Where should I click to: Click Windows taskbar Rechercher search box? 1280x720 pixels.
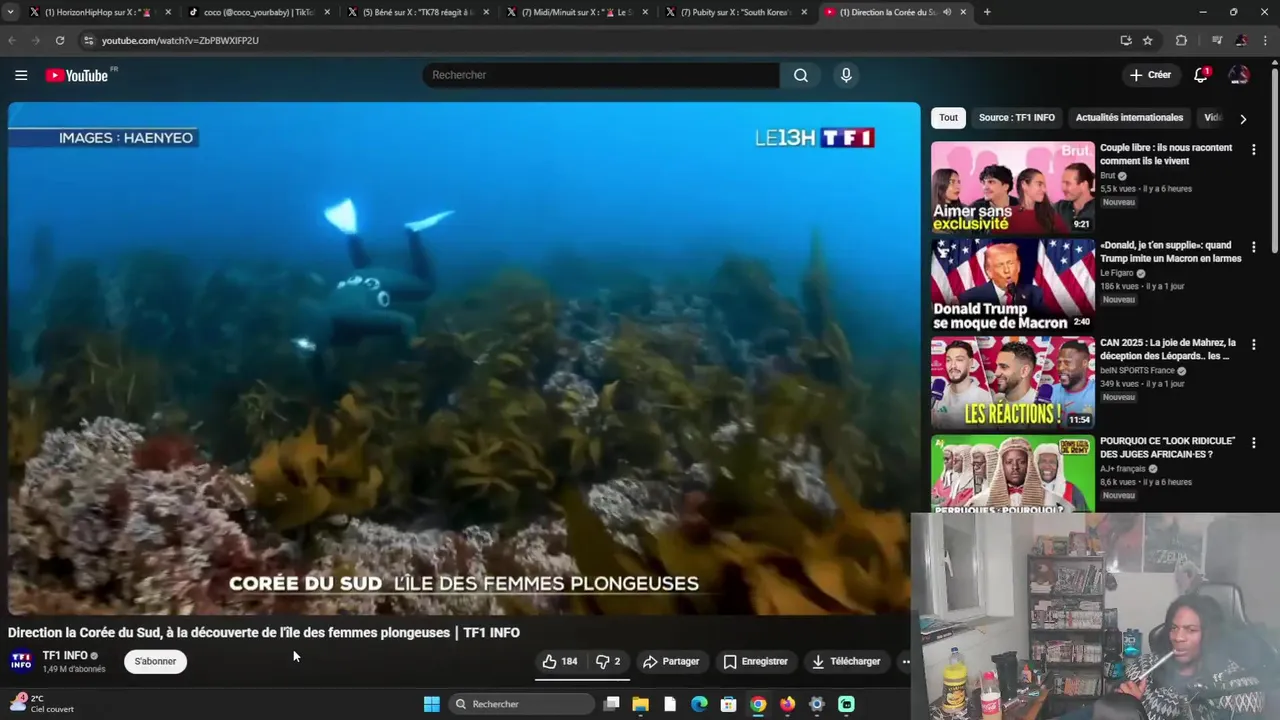[521, 704]
